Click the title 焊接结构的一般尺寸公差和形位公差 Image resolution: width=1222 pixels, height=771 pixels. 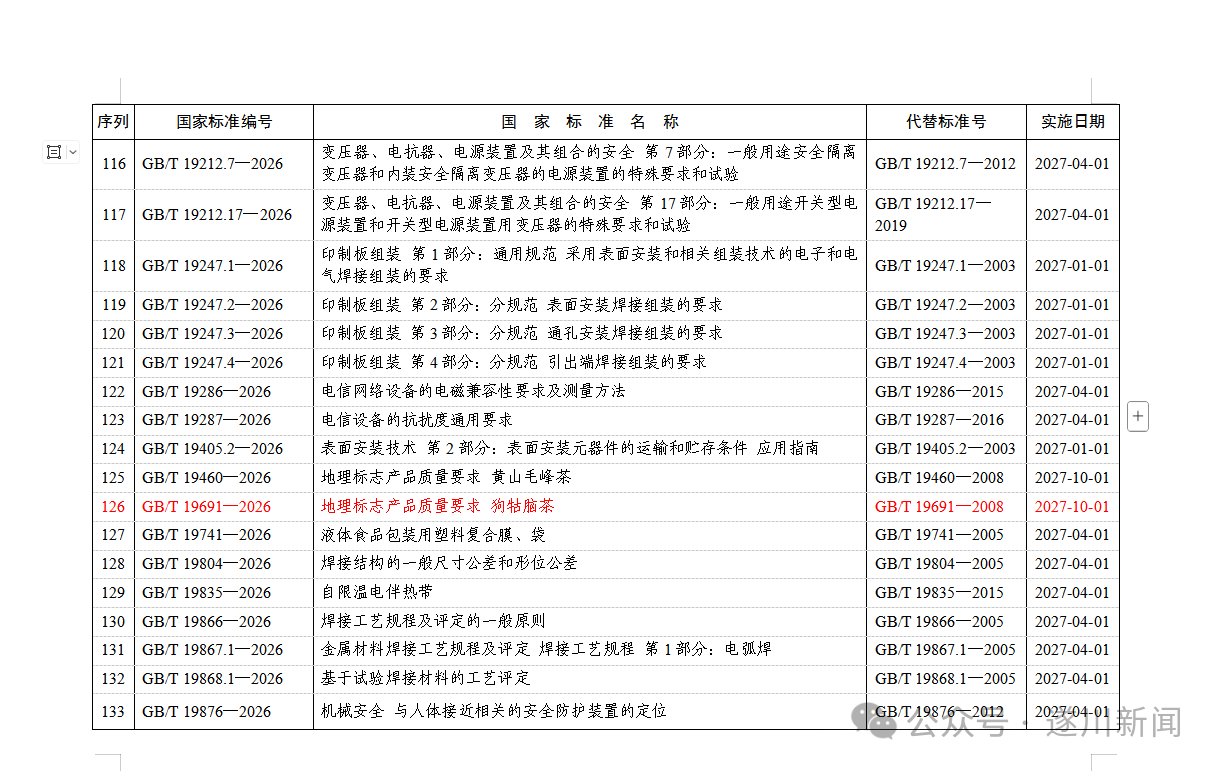[449, 563]
